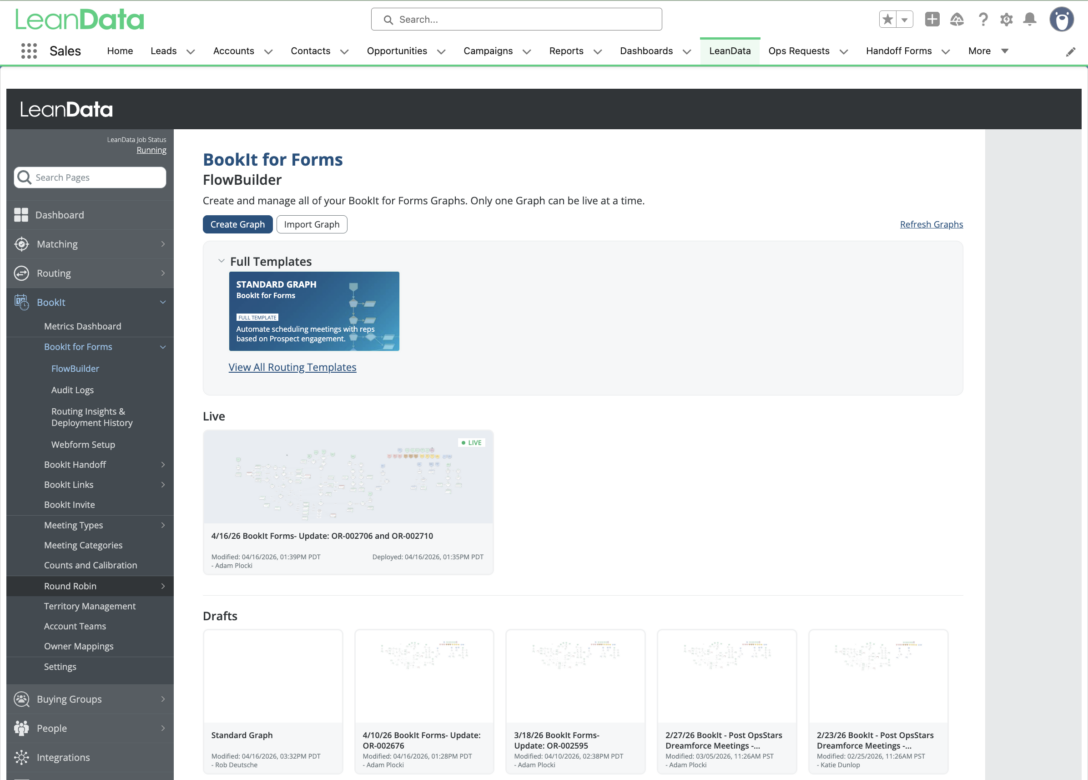
Task: Click the BookIt sidebar icon
Action: click(21, 302)
